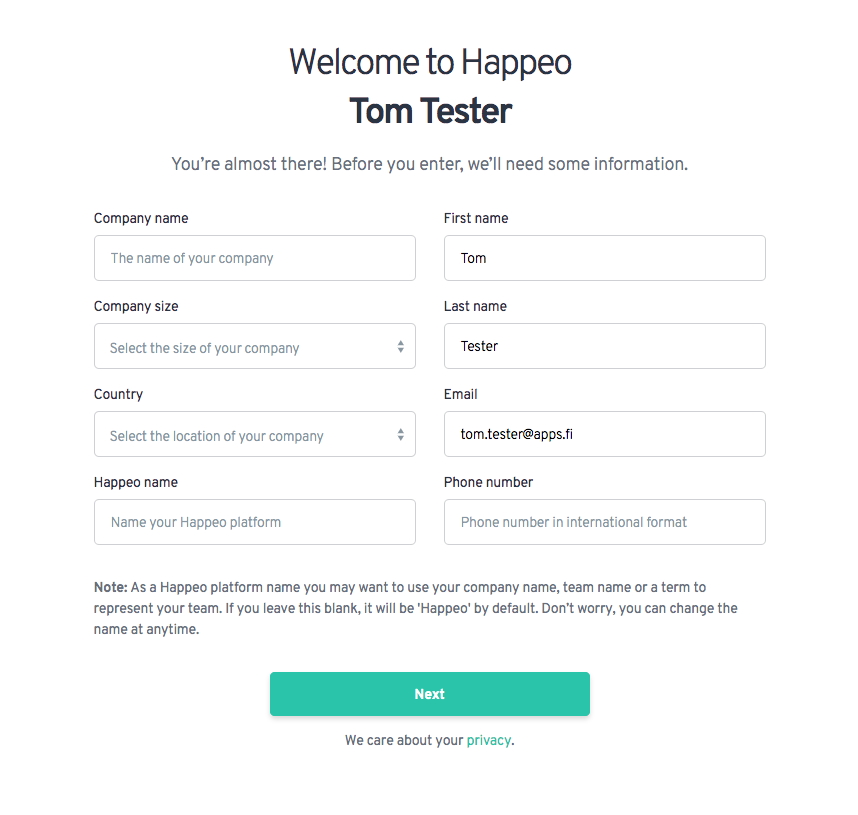Click the "Company name" label
This screenshot has height=815, width=858.
(141, 218)
